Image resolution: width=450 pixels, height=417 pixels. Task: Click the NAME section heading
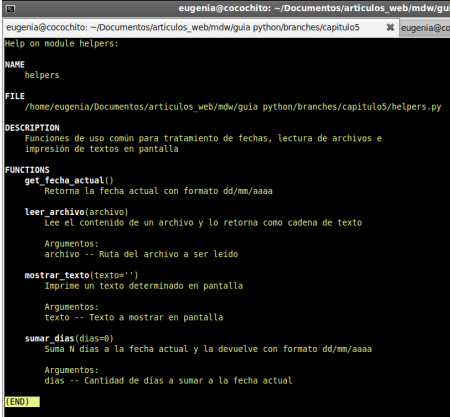point(15,65)
